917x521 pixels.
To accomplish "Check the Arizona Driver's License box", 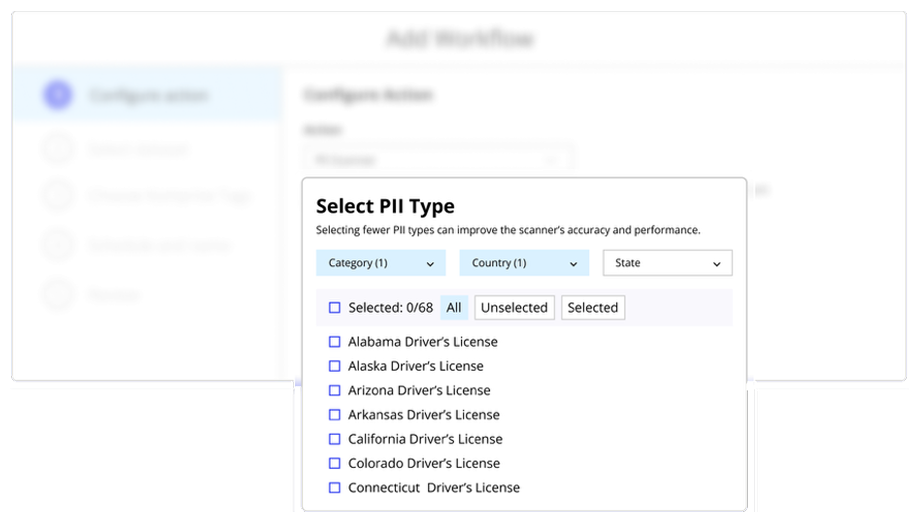I will click(x=335, y=390).
